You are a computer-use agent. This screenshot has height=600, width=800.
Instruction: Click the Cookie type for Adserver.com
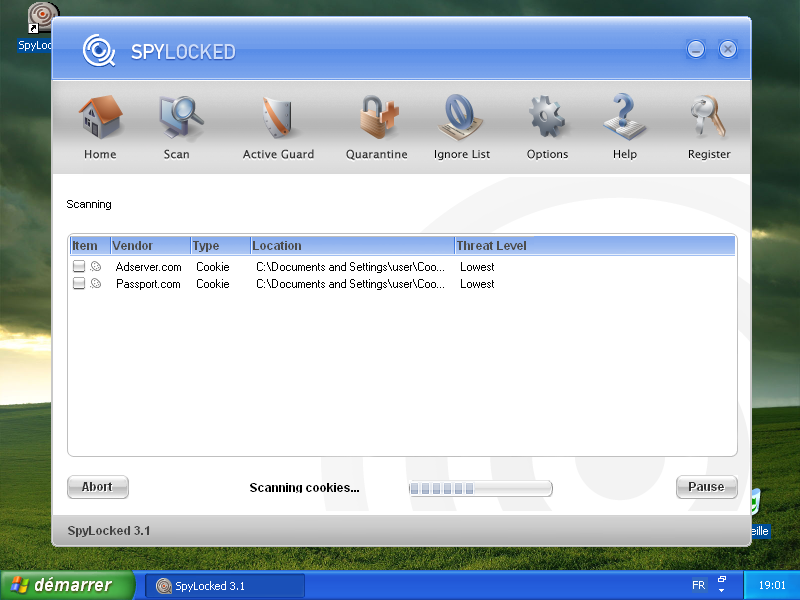[x=213, y=267]
